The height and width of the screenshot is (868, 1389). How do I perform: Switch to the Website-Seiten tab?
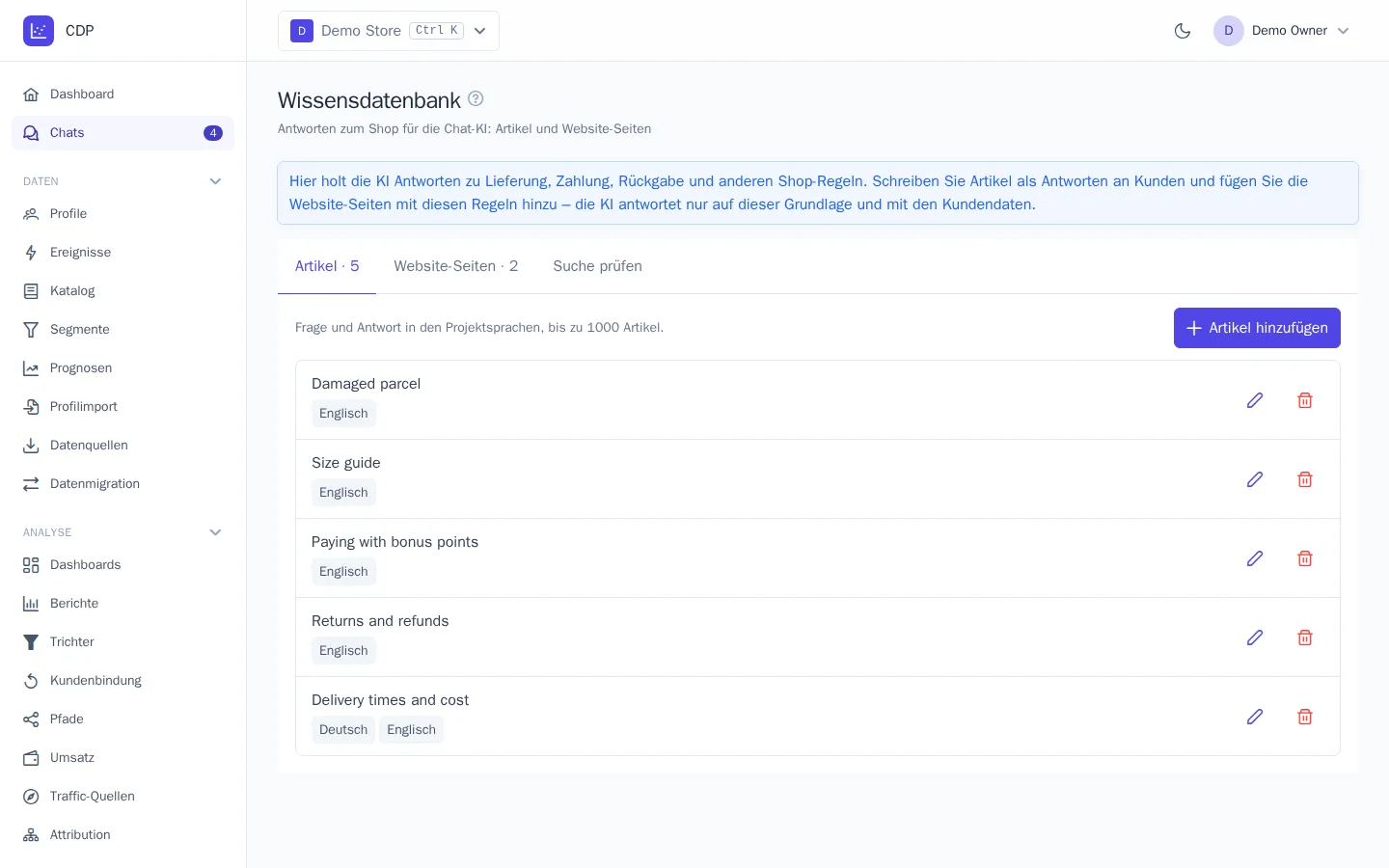coord(455,266)
